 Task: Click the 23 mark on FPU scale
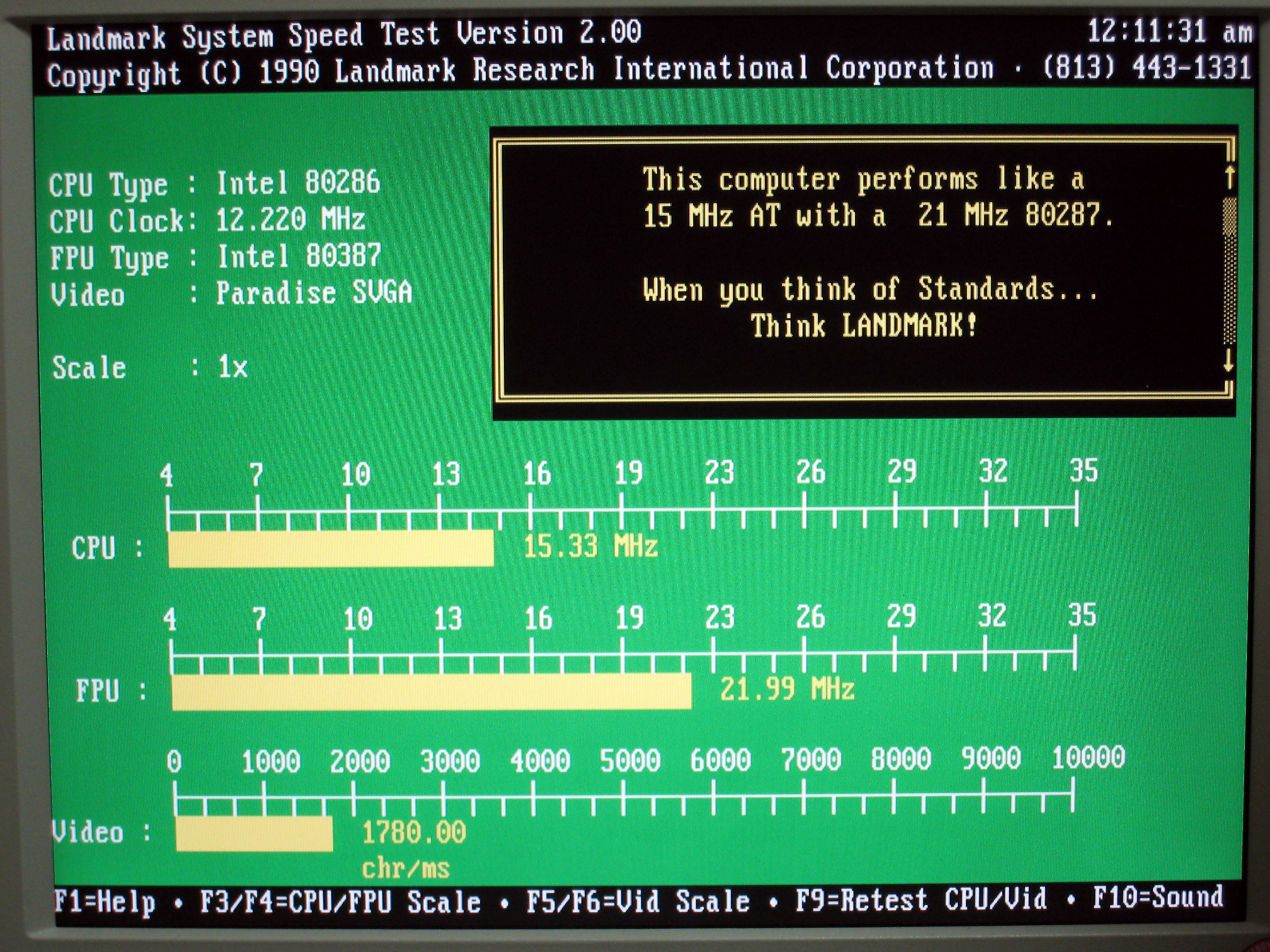719,617
